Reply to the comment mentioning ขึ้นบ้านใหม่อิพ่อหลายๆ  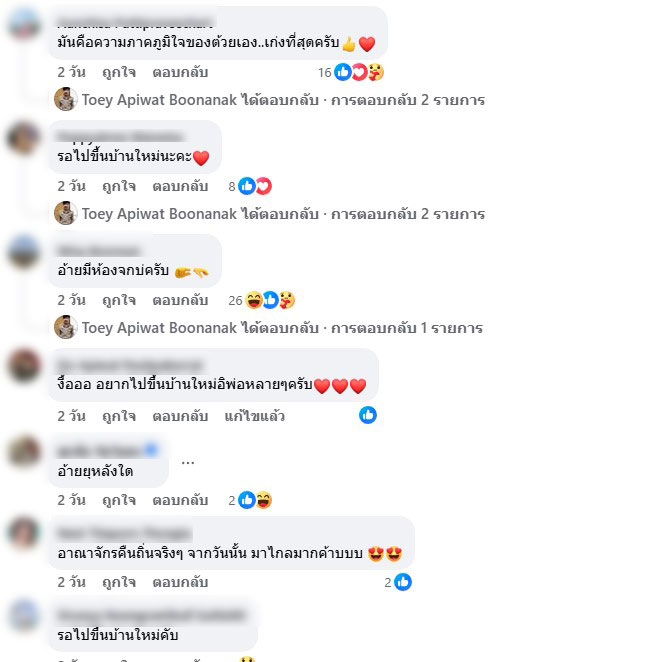click(x=180, y=416)
